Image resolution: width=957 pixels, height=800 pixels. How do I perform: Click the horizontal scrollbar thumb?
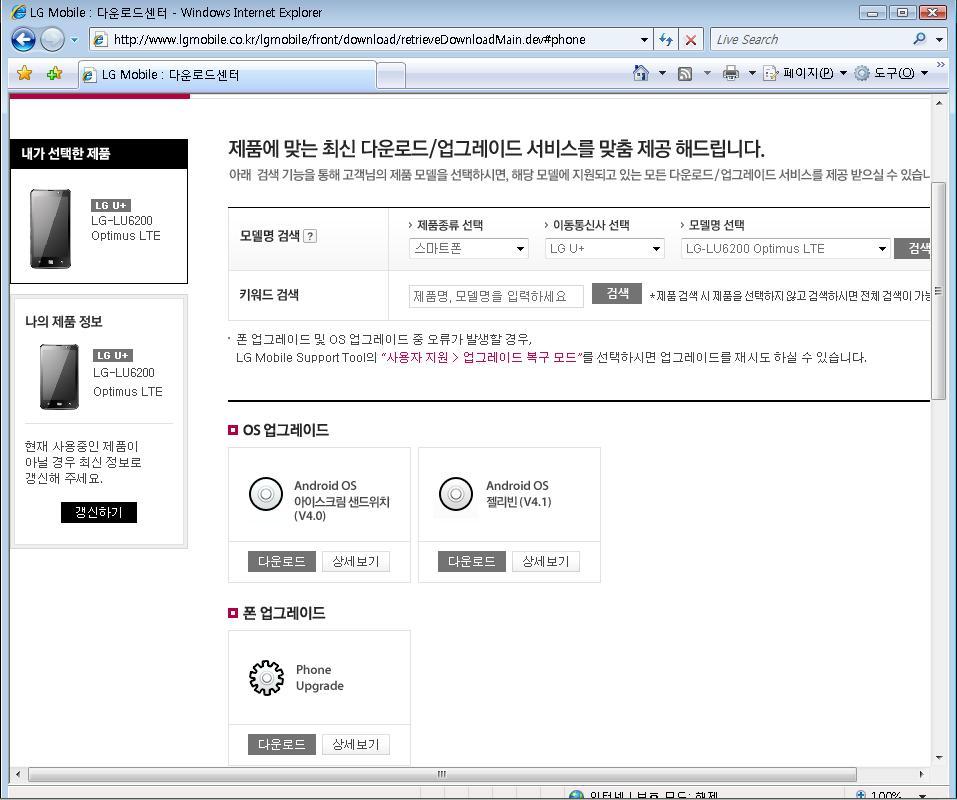point(442,774)
